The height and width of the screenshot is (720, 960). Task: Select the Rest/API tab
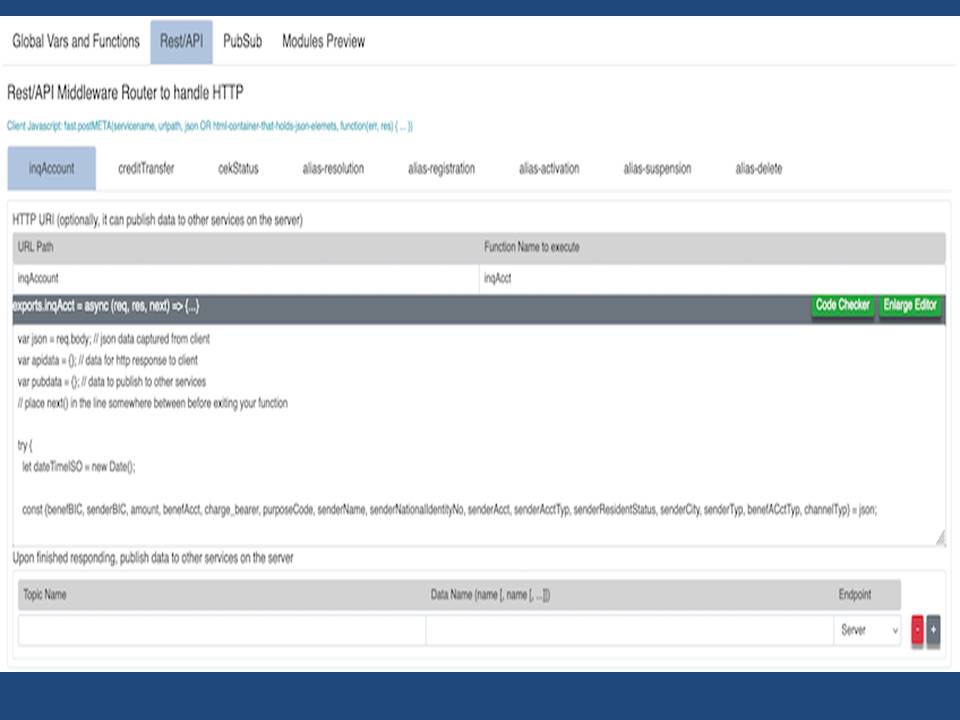click(181, 42)
